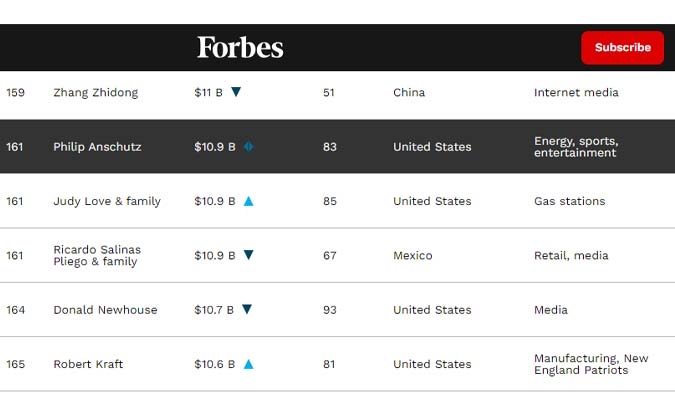Click the up arrow beside Judy Love's $10.9 B
Screen dimensions: 675x420
point(248,201)
